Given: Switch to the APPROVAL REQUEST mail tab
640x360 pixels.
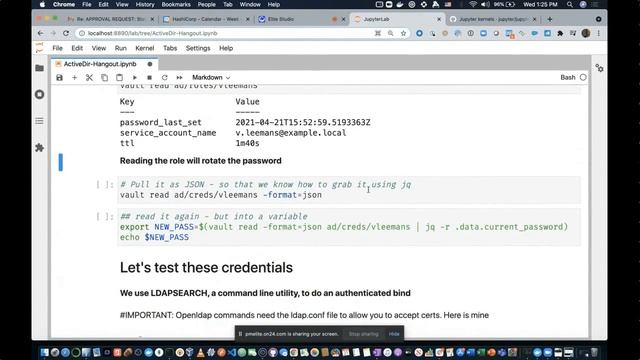Looking at the screenshot, I should (x=111, y=19).
